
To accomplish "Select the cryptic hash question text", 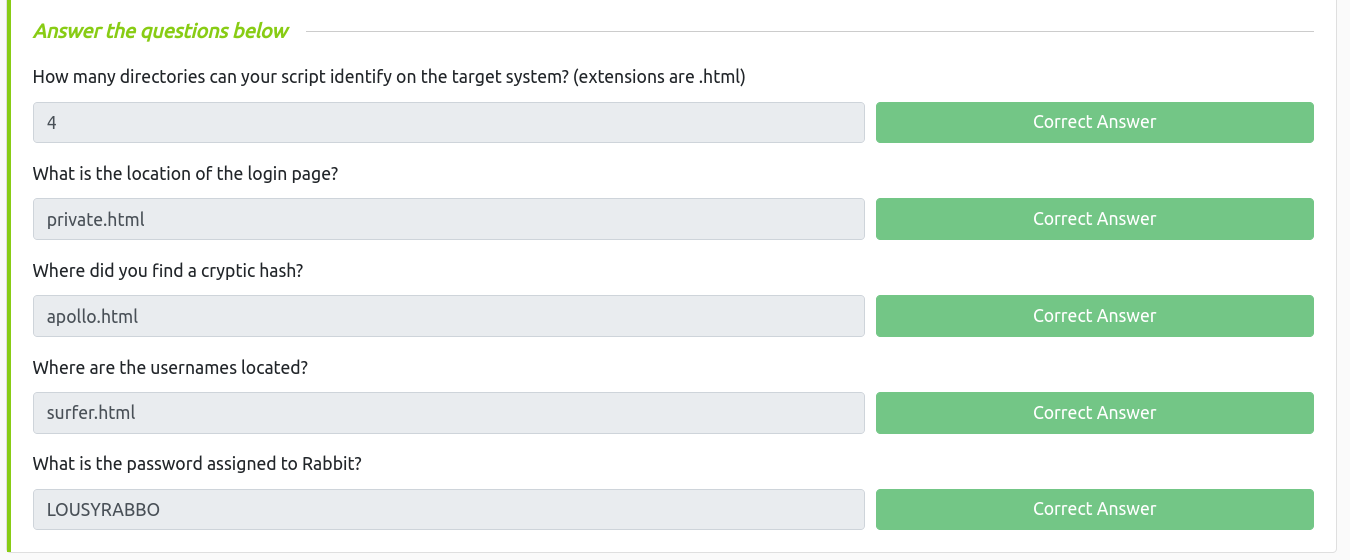I will pos(167,271).
